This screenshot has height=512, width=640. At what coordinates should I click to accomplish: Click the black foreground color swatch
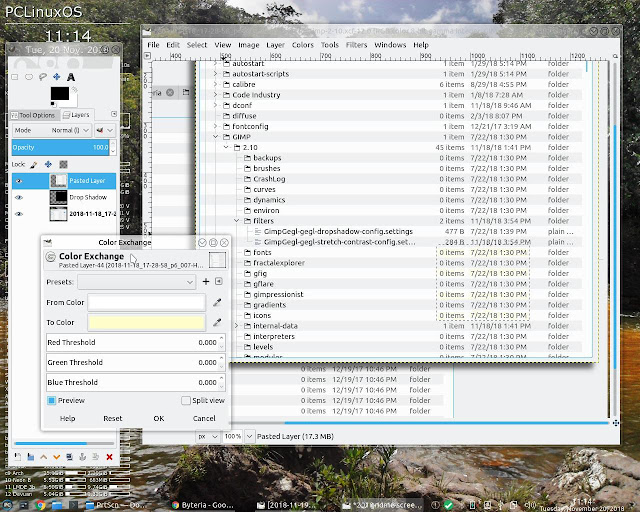(x=60, y=93)
